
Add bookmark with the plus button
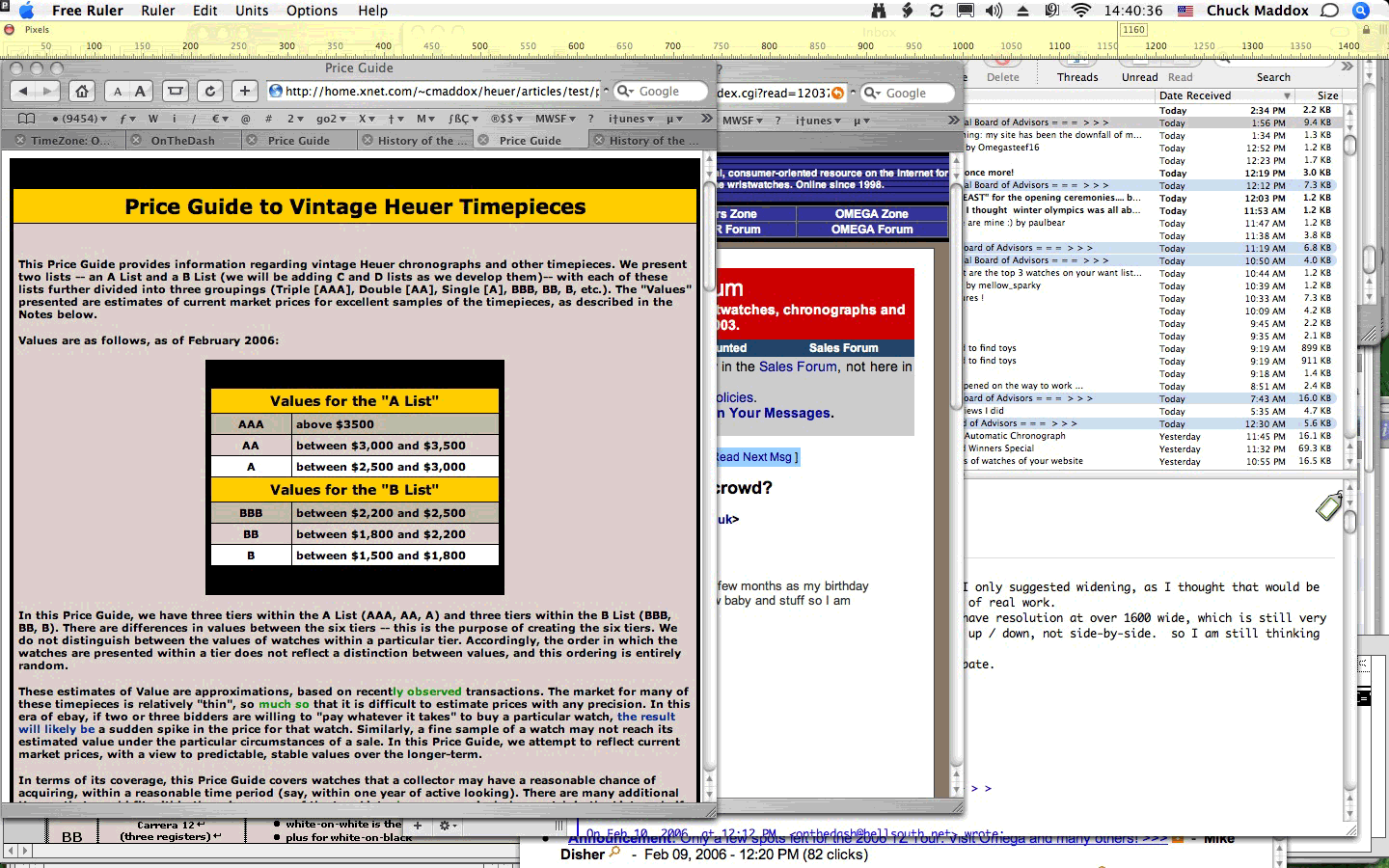(x=244, y=91)
